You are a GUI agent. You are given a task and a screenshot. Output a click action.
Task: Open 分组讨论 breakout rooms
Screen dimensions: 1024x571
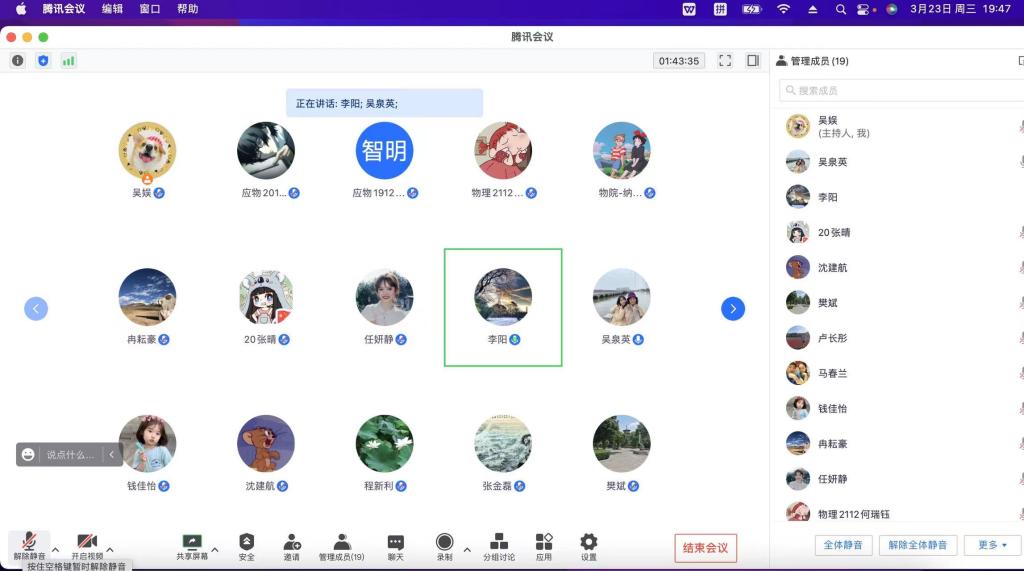(499, 542)
